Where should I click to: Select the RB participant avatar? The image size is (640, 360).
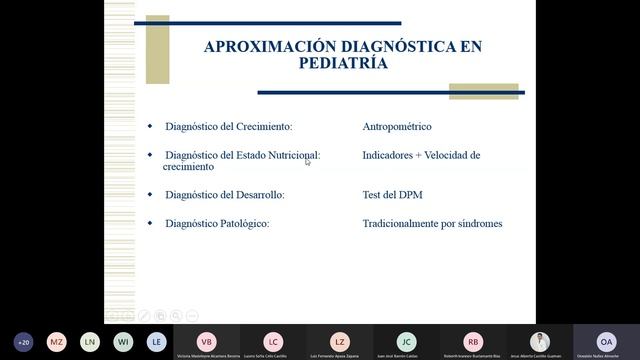(473, 342)
